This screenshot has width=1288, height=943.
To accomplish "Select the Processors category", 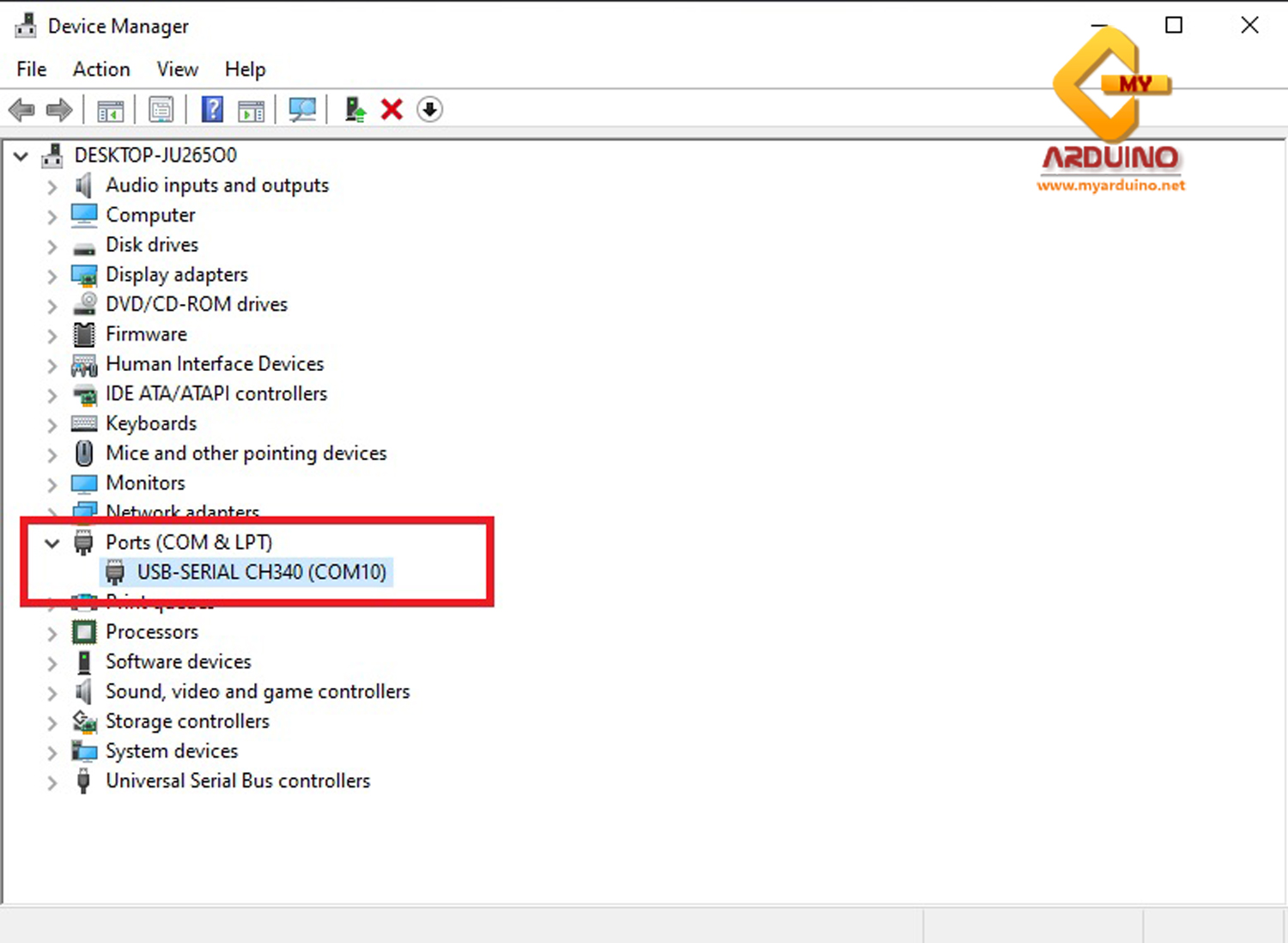I will (x=152, y=632).
